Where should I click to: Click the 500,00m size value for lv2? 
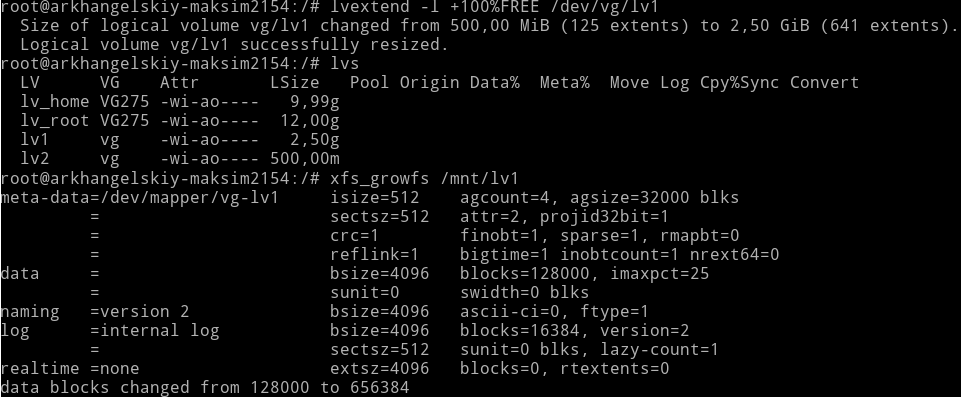pyautogui.click(x=305, y=159)
